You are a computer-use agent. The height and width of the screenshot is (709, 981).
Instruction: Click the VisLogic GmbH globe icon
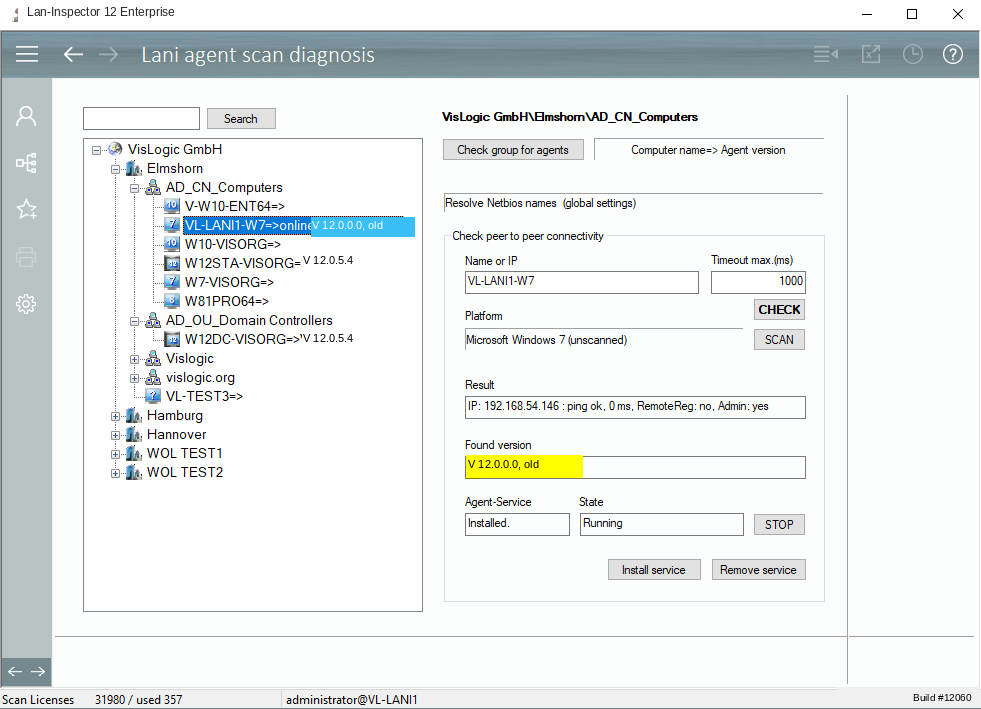coord(115,149)
